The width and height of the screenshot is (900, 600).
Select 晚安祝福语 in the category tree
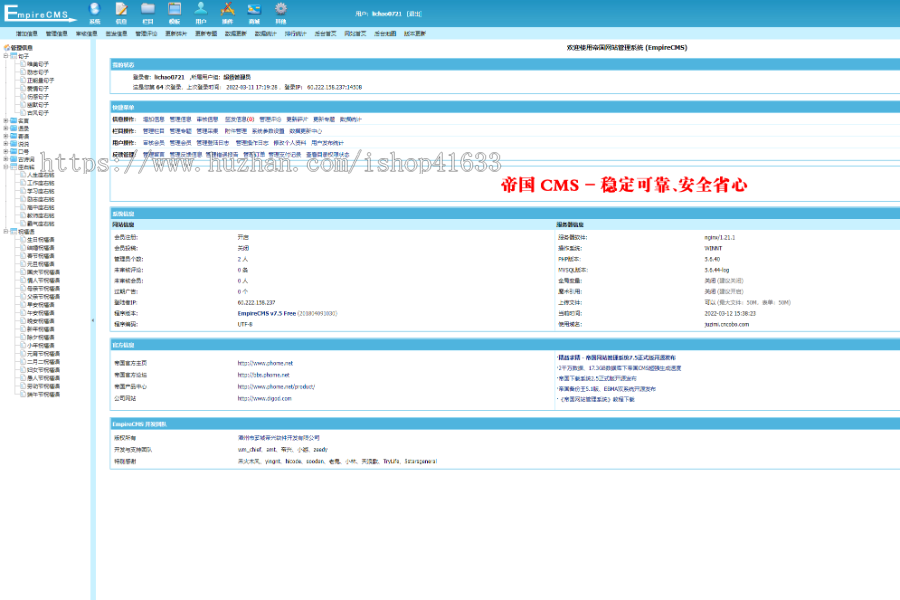click(x=41, y=321)
